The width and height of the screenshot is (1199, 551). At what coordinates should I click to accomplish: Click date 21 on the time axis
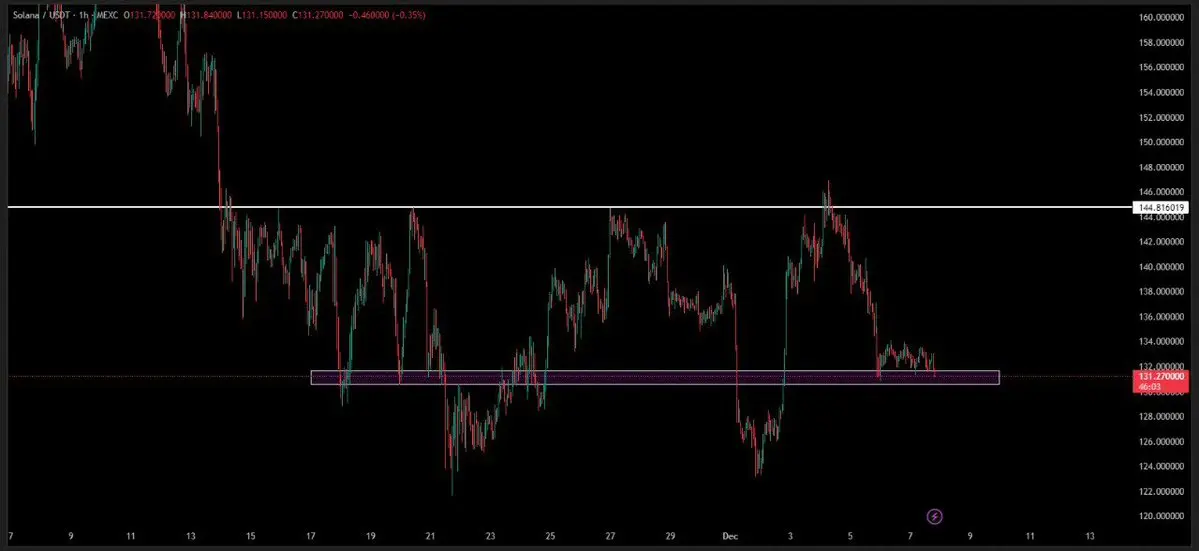coord(431,536)
